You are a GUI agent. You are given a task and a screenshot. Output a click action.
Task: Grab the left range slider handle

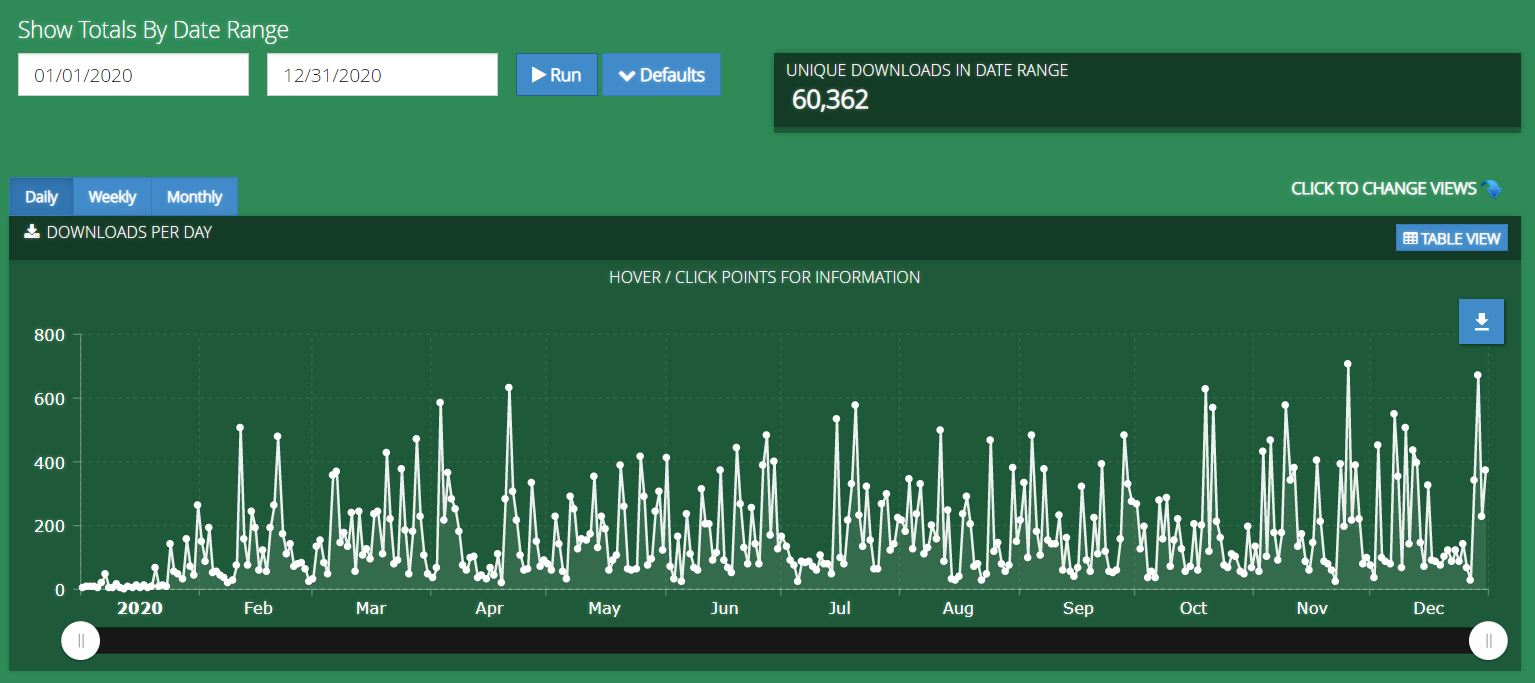81,641
